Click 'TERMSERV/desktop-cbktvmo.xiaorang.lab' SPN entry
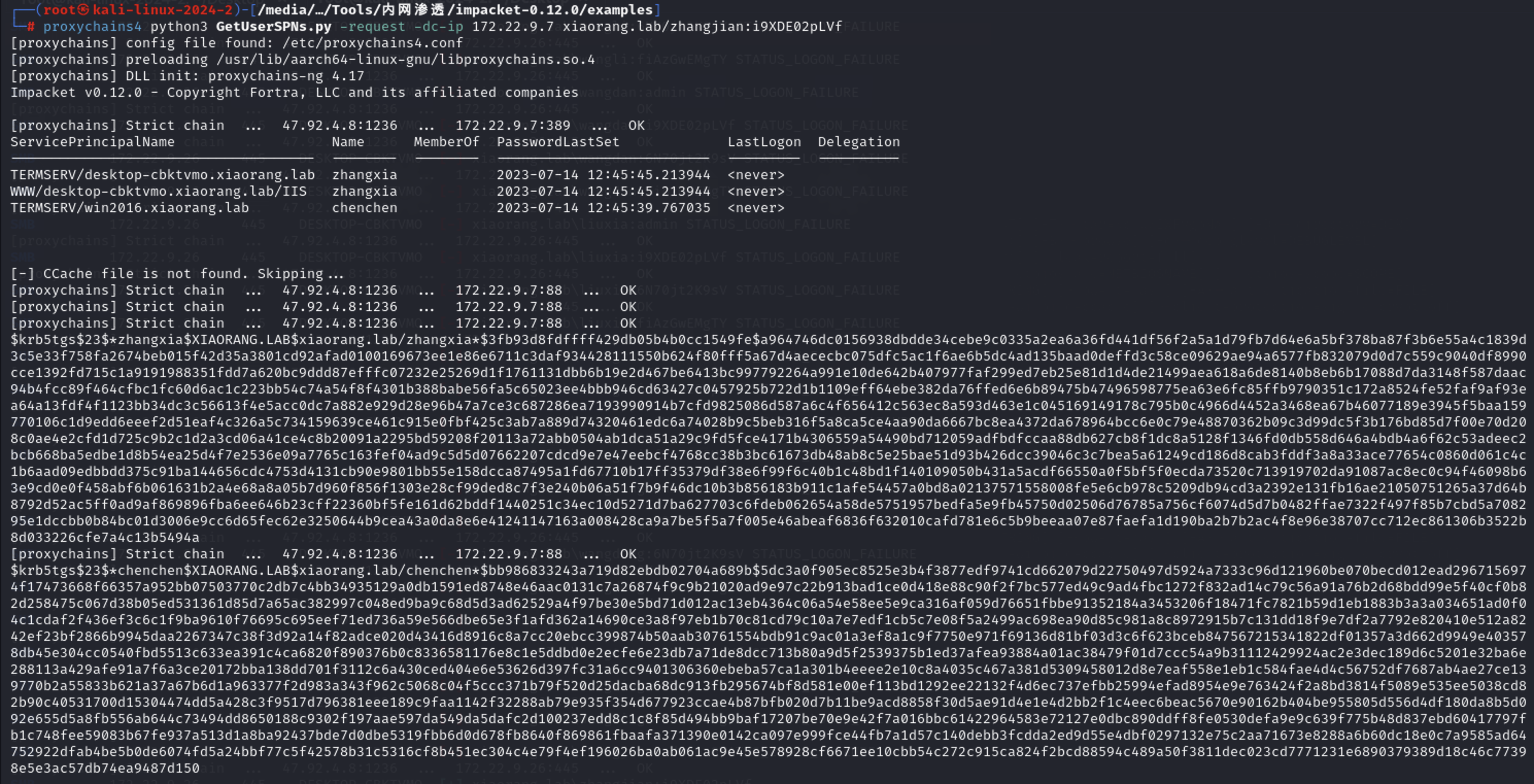Viewport: 1534px width, 784px height. 163,175
